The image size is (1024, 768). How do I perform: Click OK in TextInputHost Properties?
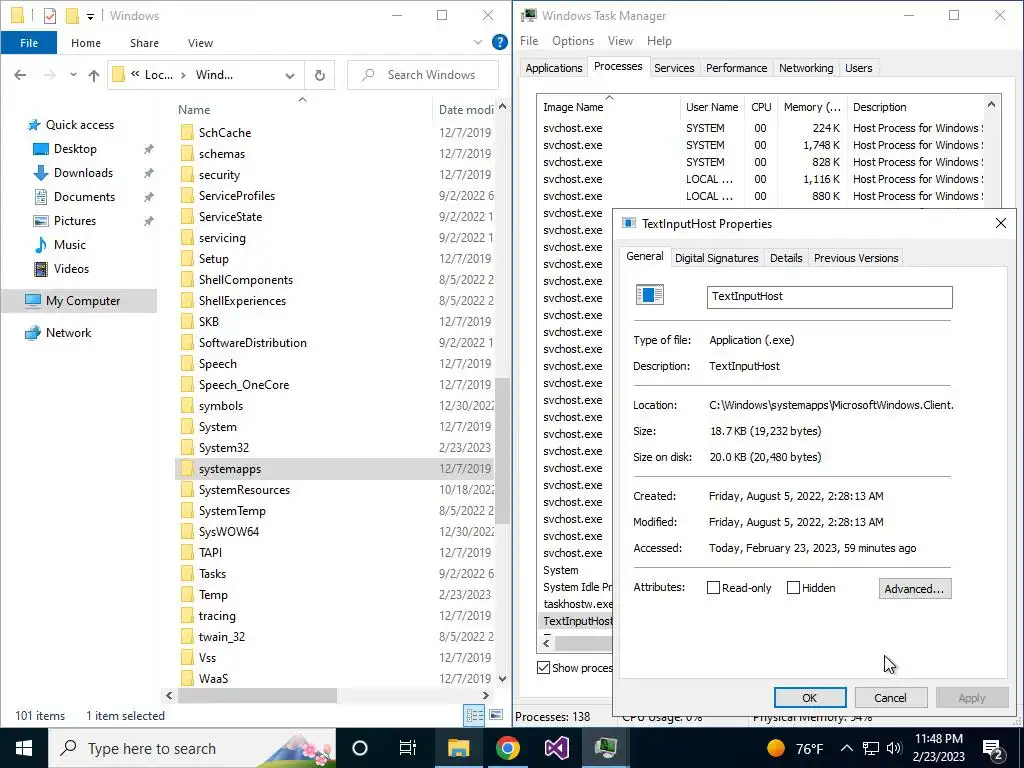(x=810, y=698)
